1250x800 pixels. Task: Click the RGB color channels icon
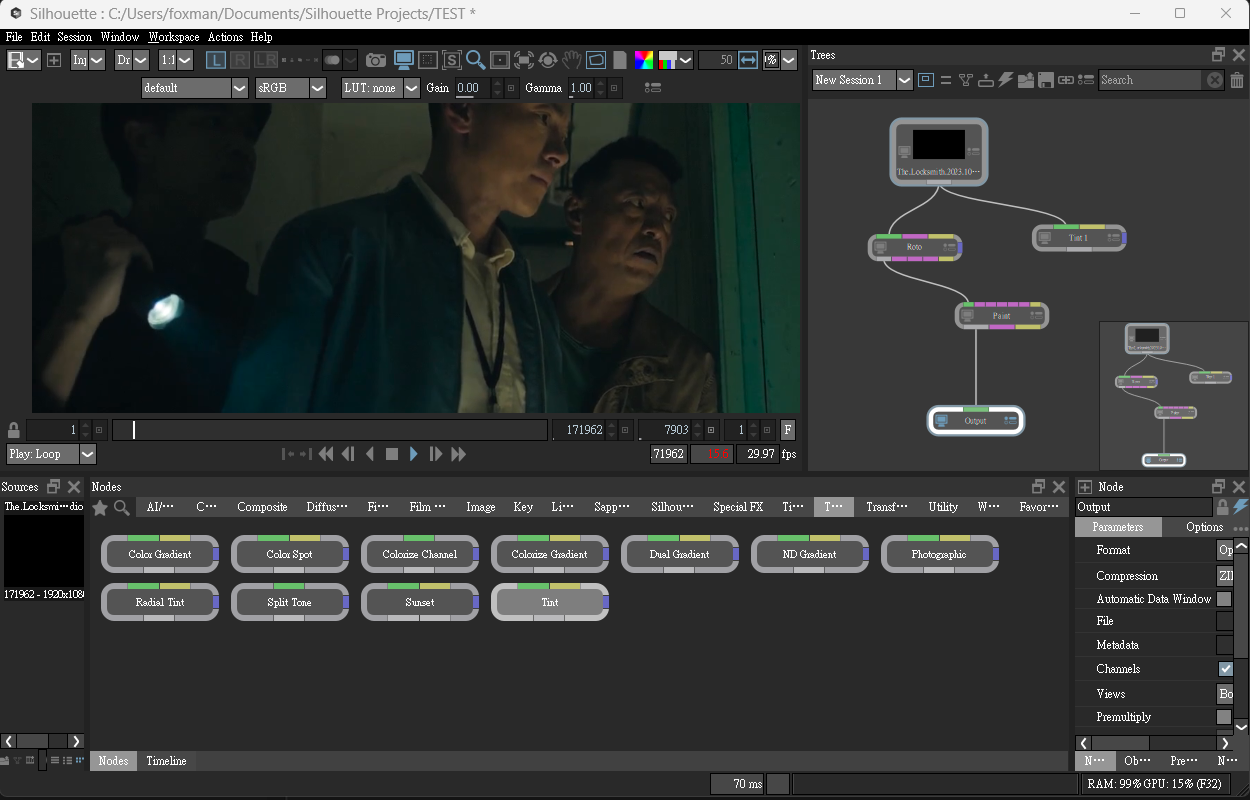point(644,60)
